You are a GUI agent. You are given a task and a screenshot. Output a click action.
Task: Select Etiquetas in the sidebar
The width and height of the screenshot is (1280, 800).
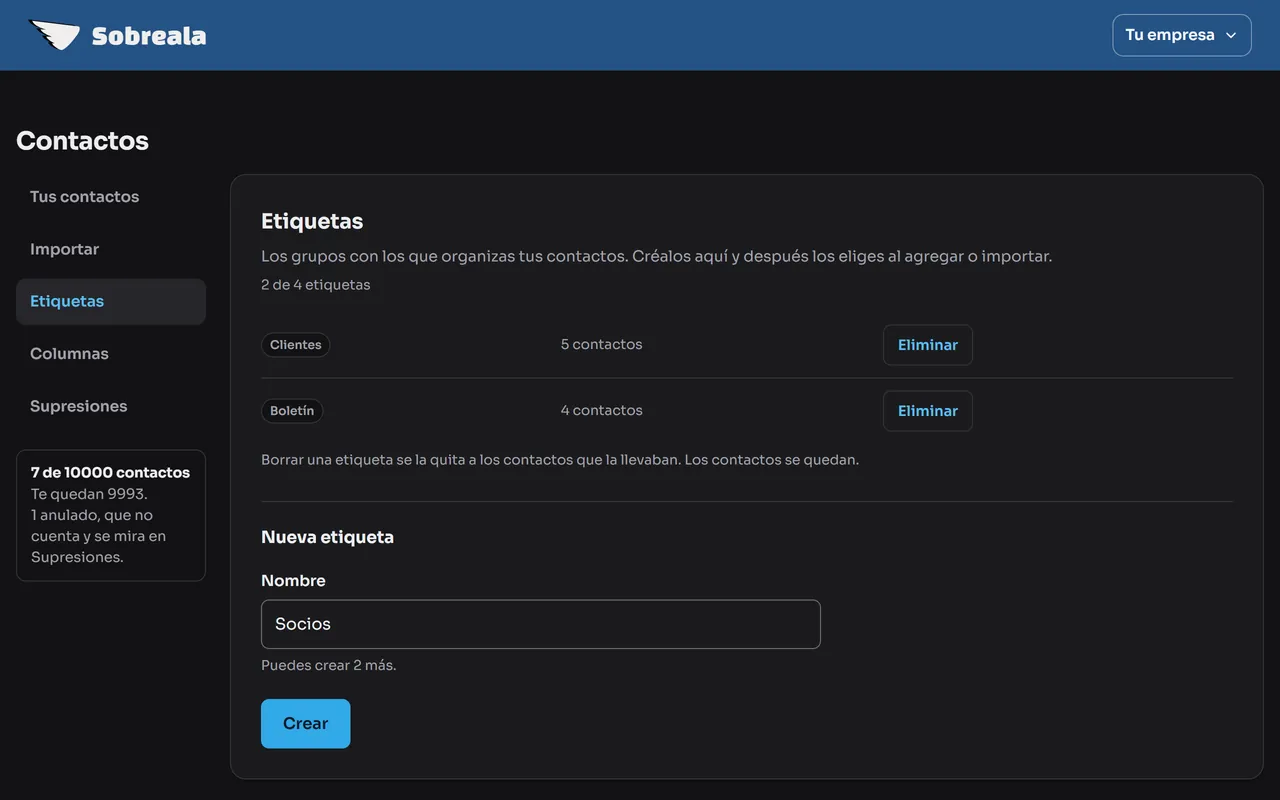point(111,301)
